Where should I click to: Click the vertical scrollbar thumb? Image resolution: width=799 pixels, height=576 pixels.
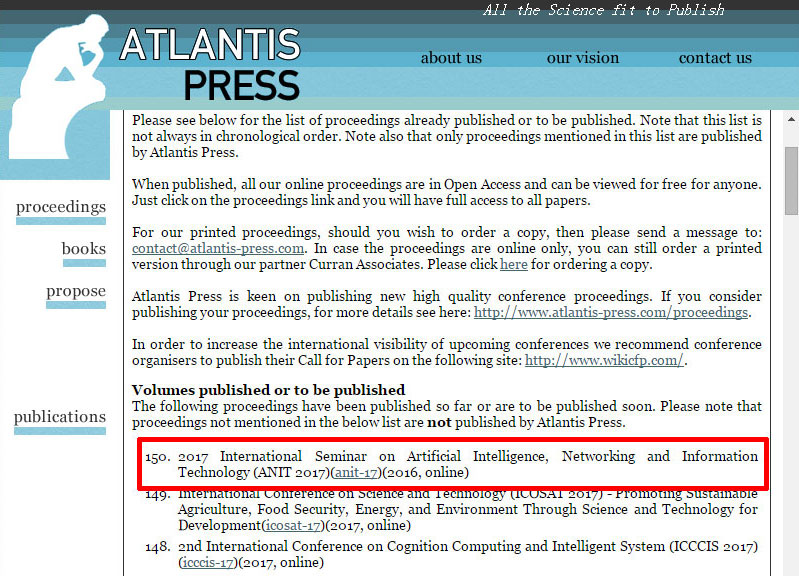coord(791,181)
